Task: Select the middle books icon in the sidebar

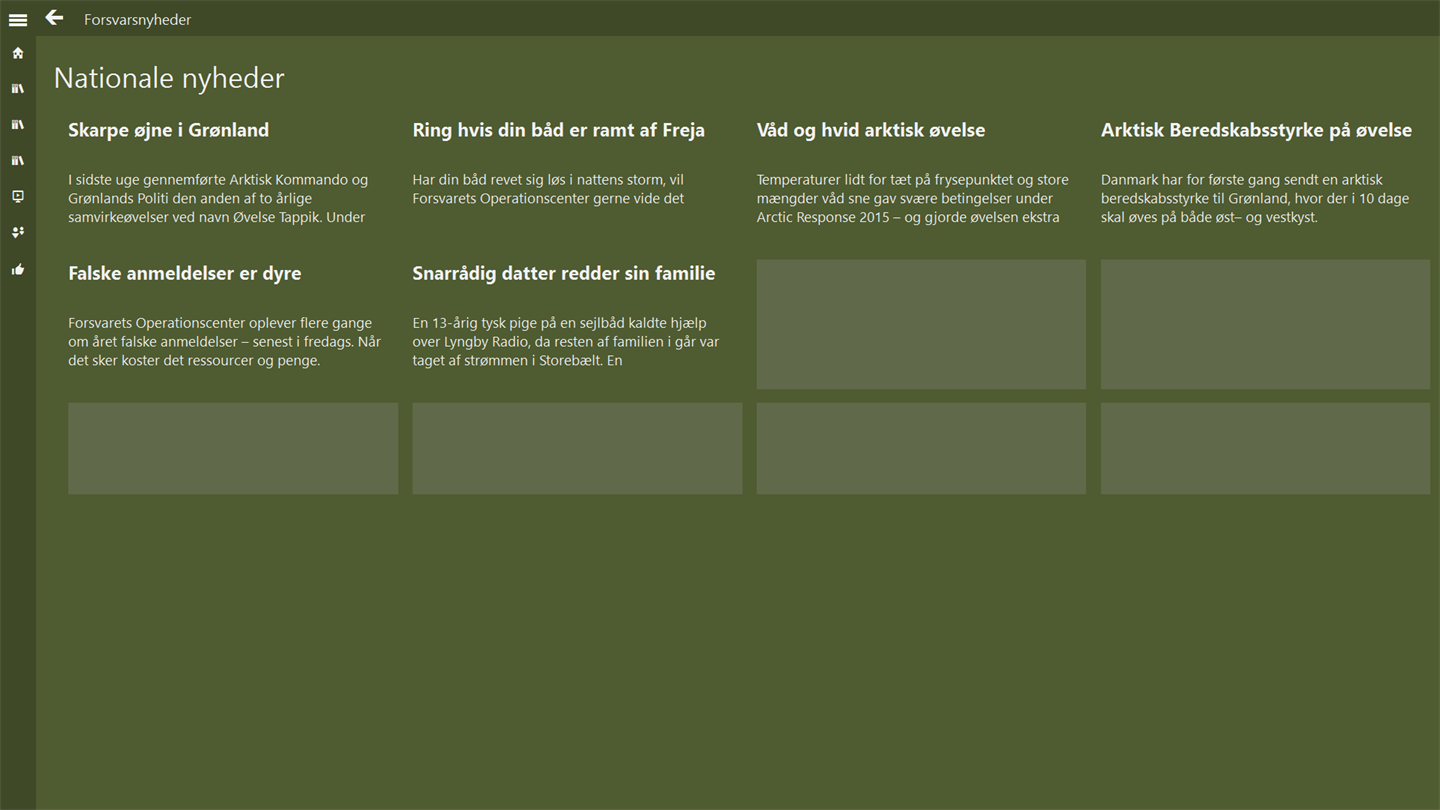Action: tap(18, 125)
